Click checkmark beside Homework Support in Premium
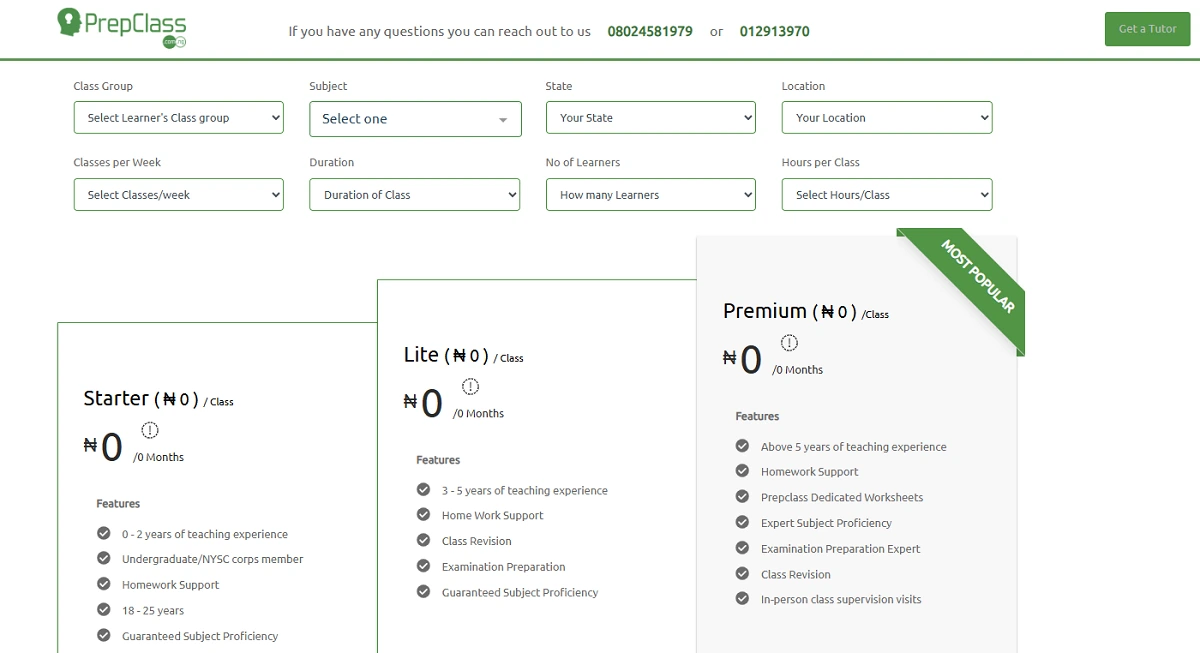 coord(742,471)
